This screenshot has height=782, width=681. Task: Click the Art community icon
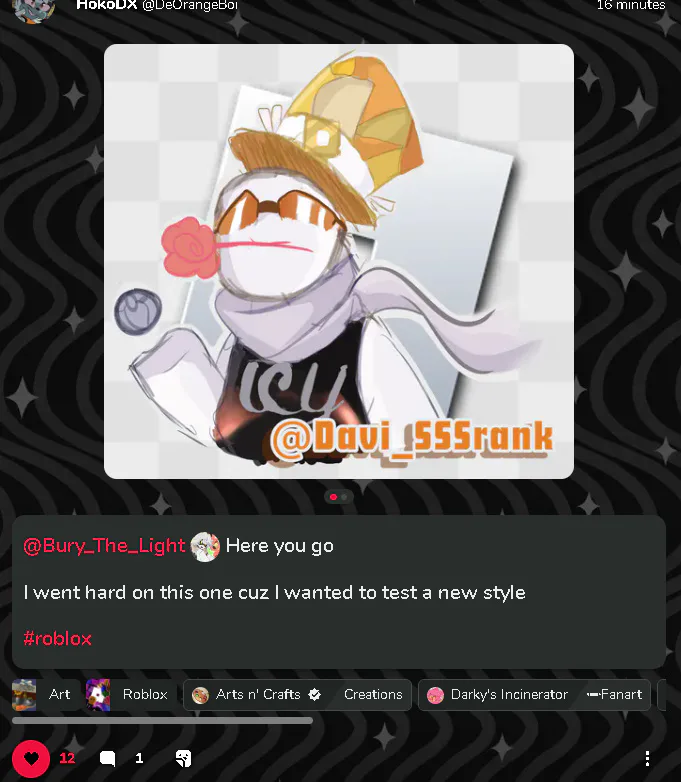(x=24, y=694)
